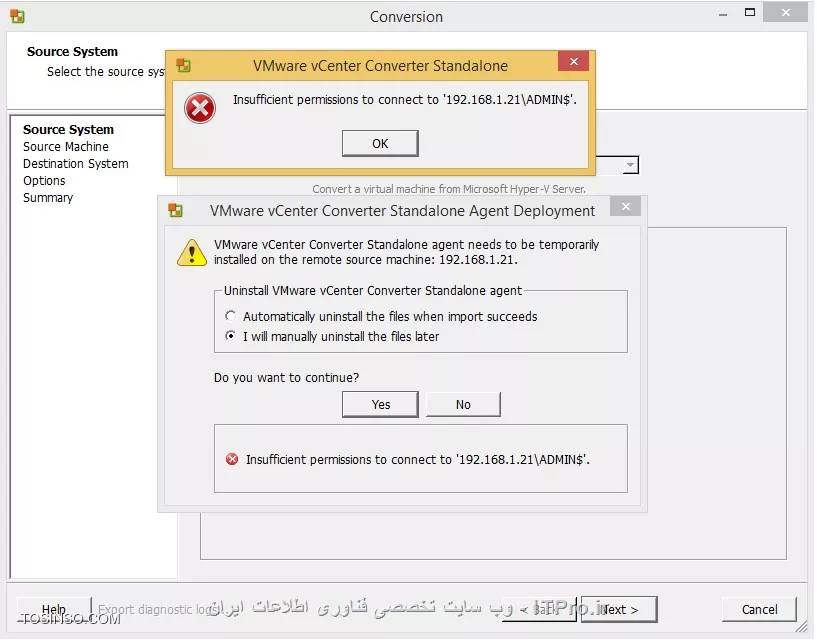This screenshot has height=640, width=817.
Task: Click the error dialog title bar app icon
Action: [x=183, y=66]
